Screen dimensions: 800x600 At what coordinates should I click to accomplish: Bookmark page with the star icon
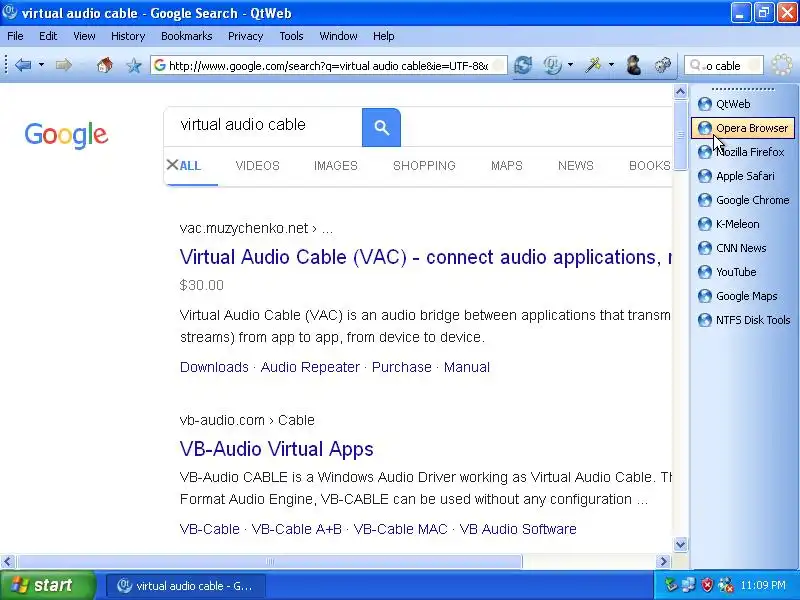(134, 65)
